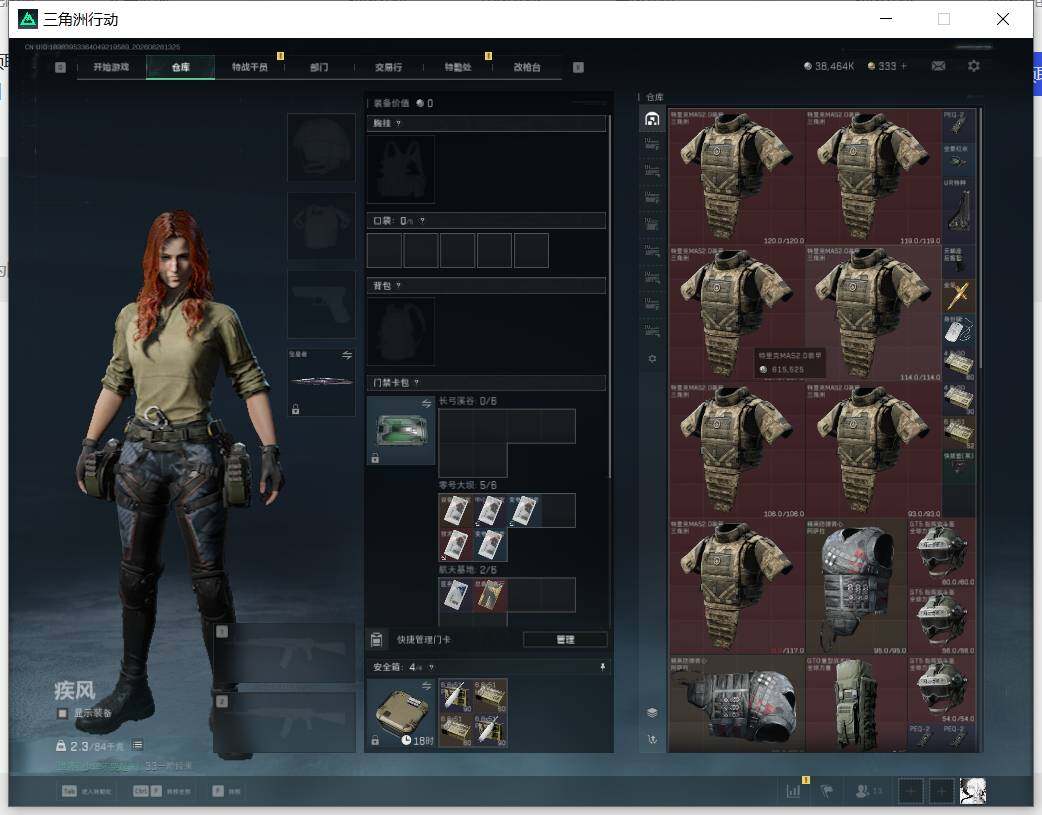This screenshot has width=1042, height=815.
Task: Expand the 门禁卡包 section header
Action: click(486, 383)
